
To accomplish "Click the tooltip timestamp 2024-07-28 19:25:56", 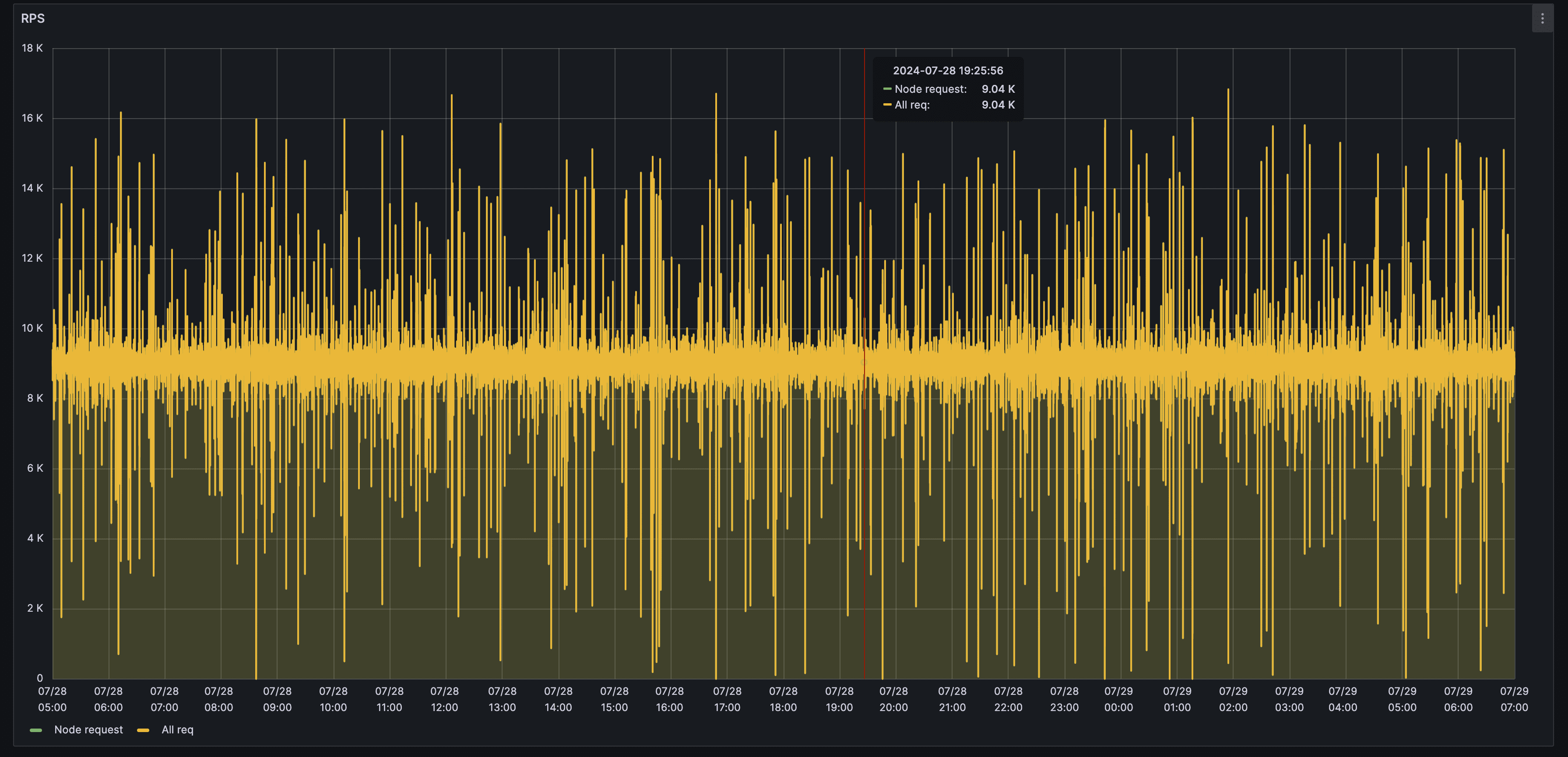I will tap(948, 70).
